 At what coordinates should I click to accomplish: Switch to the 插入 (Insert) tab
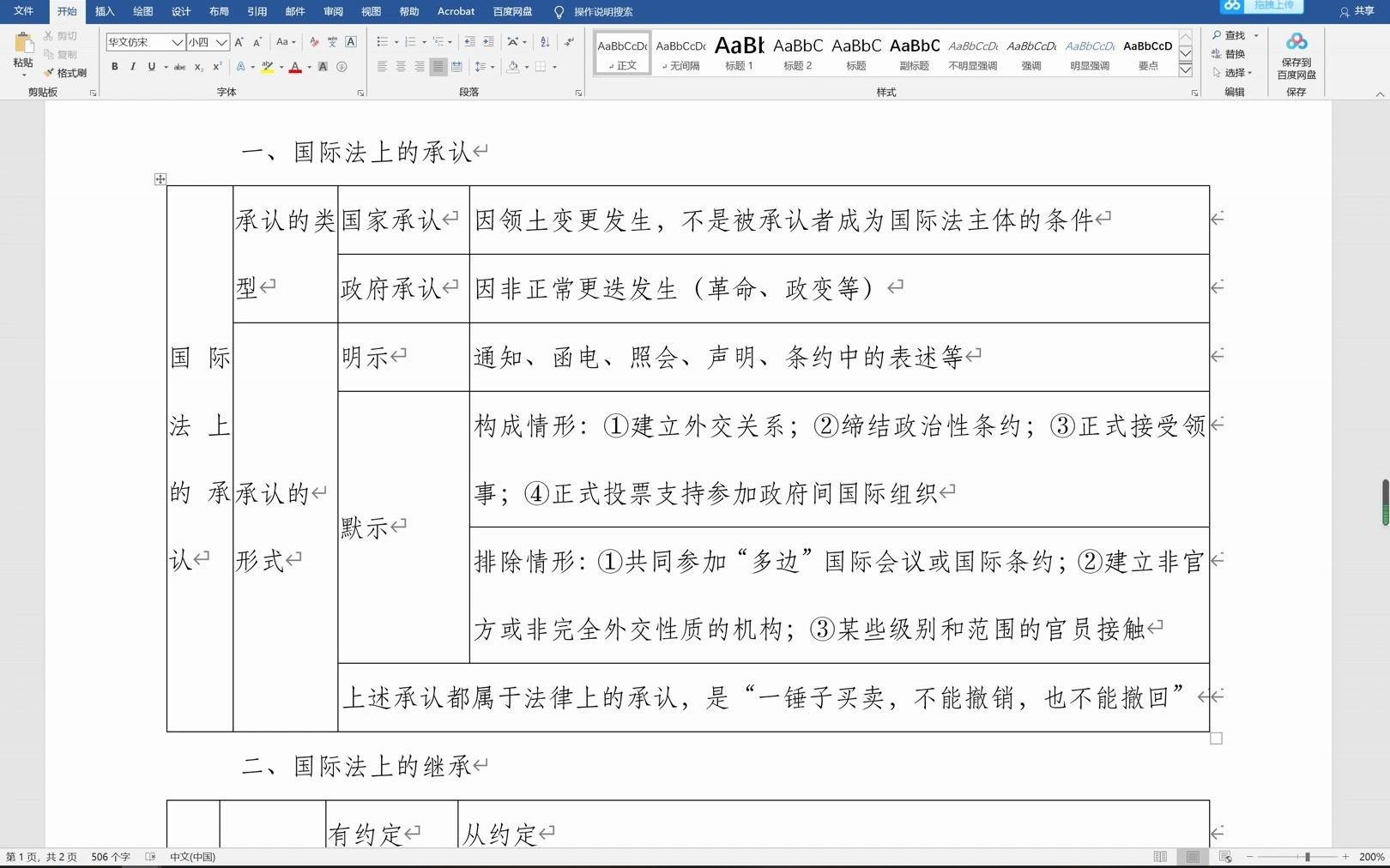coord(105,11)
